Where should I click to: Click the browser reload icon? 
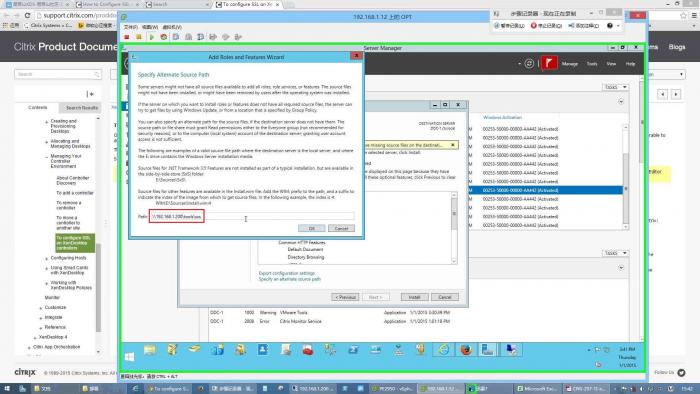coord(27,16)
